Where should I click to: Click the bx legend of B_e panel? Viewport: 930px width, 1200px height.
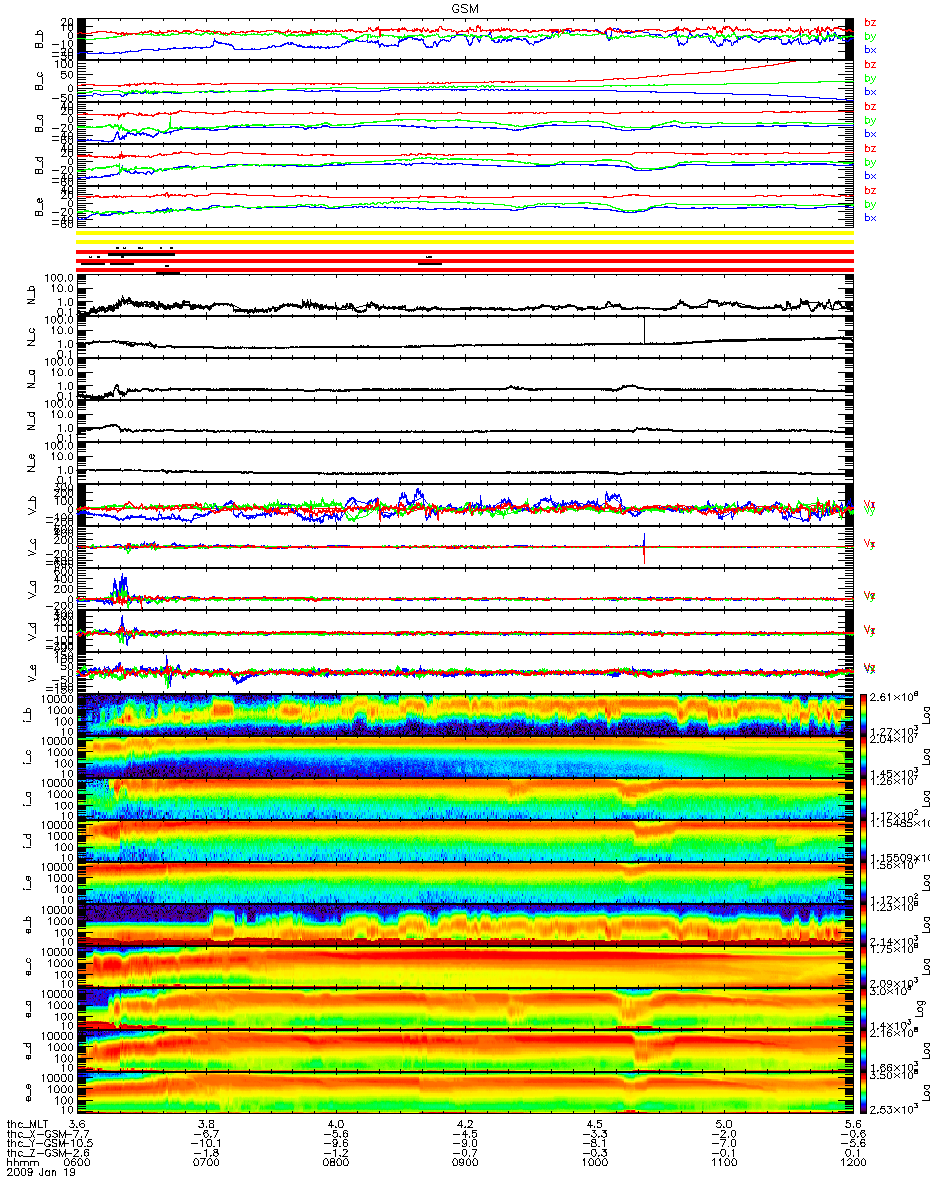[870, 217]
